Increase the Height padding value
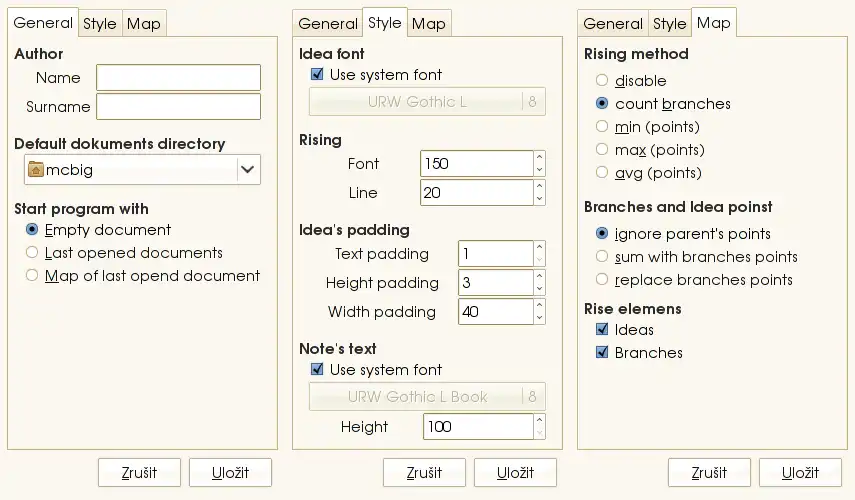 pos(540,277)
